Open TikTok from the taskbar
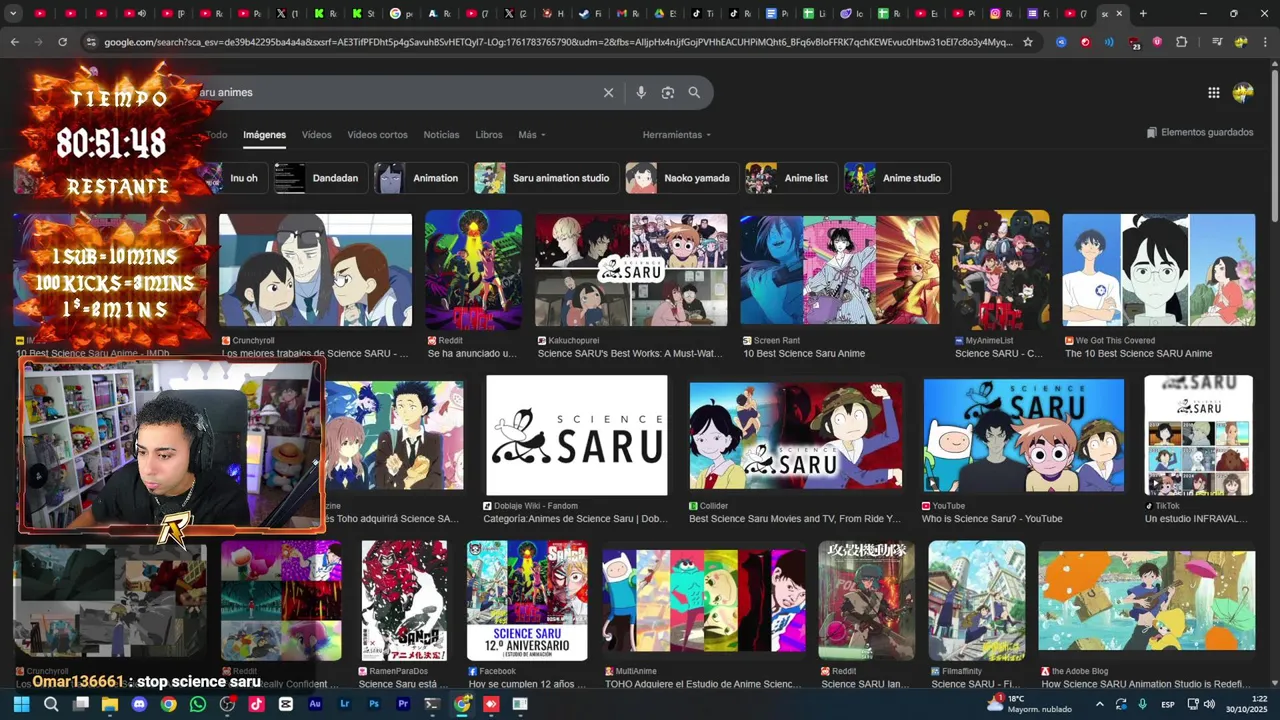This screenshot has height=720, width=1280. coord(257,704)
